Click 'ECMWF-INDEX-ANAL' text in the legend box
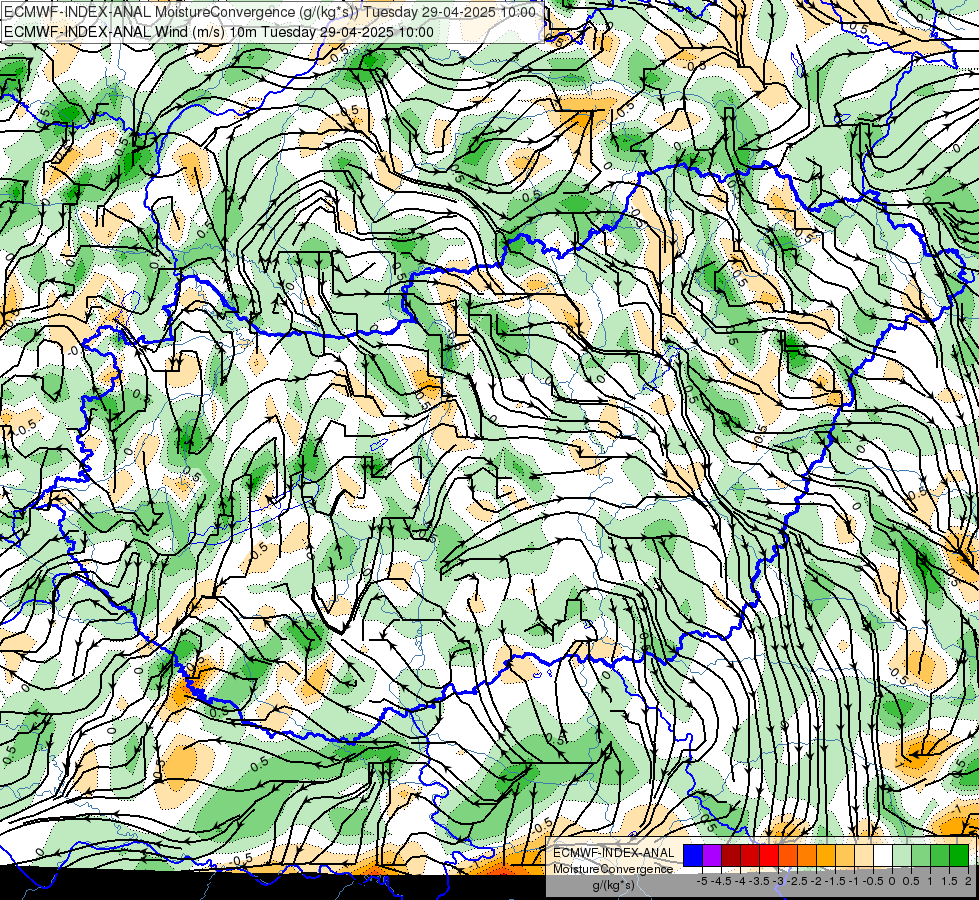 (614, 853)
